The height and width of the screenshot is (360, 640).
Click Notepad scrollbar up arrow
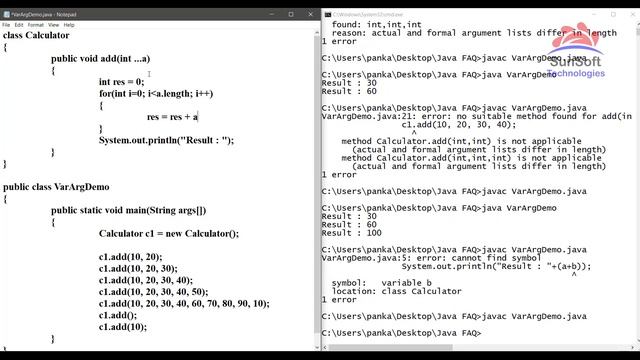[x=317, y=32]
